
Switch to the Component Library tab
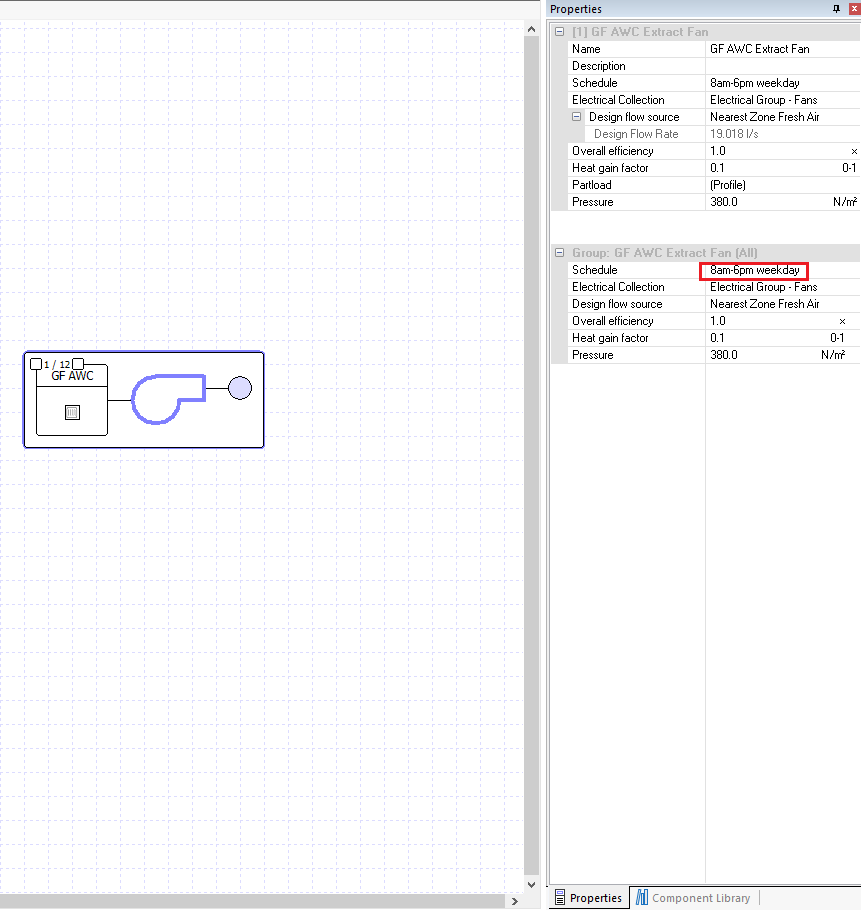(x=700, y=898)
